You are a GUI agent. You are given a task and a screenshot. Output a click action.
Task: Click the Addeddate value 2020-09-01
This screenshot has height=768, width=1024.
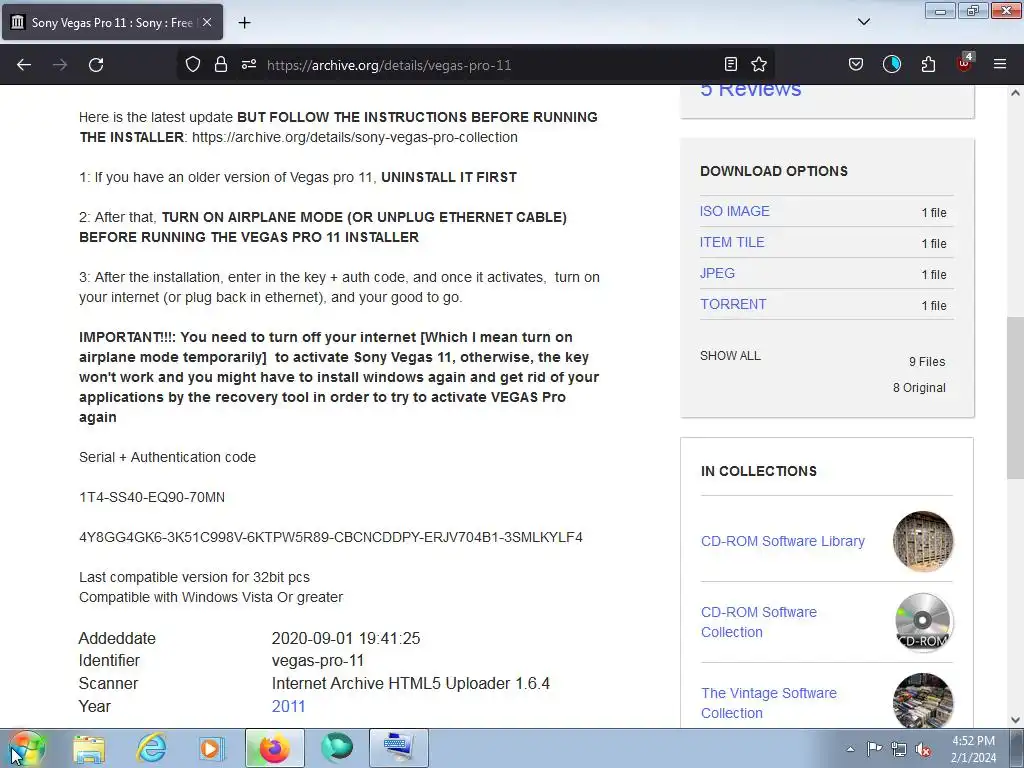click(x=345, y=638)
